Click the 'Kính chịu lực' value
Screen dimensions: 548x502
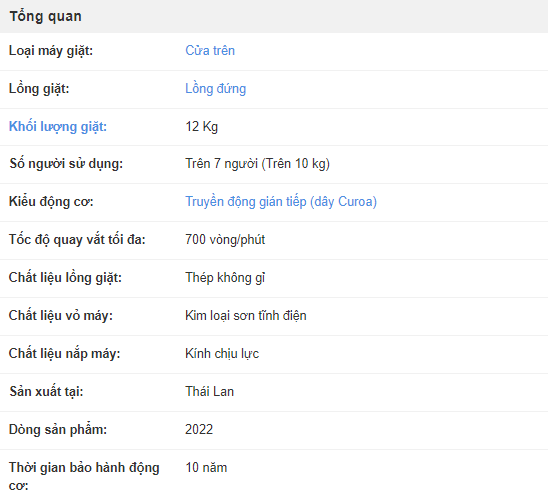tap(222, 353)
